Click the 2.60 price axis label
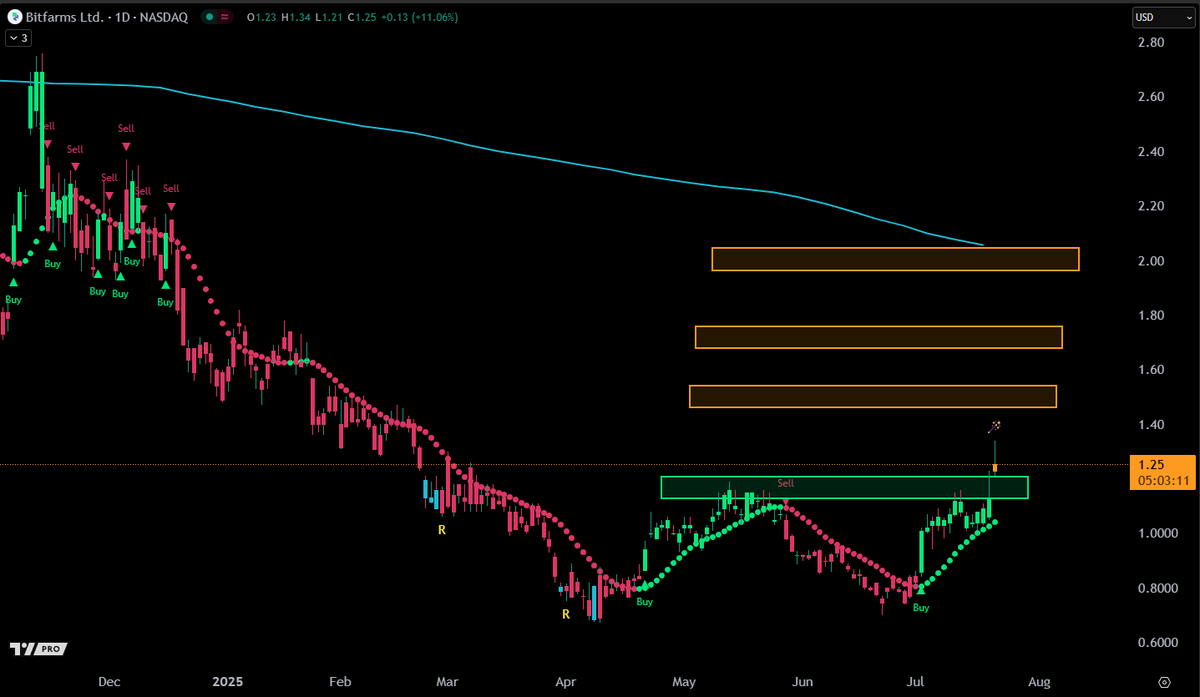The image size is (1200, 697). pyautogui.click(x=1149, y=97)
